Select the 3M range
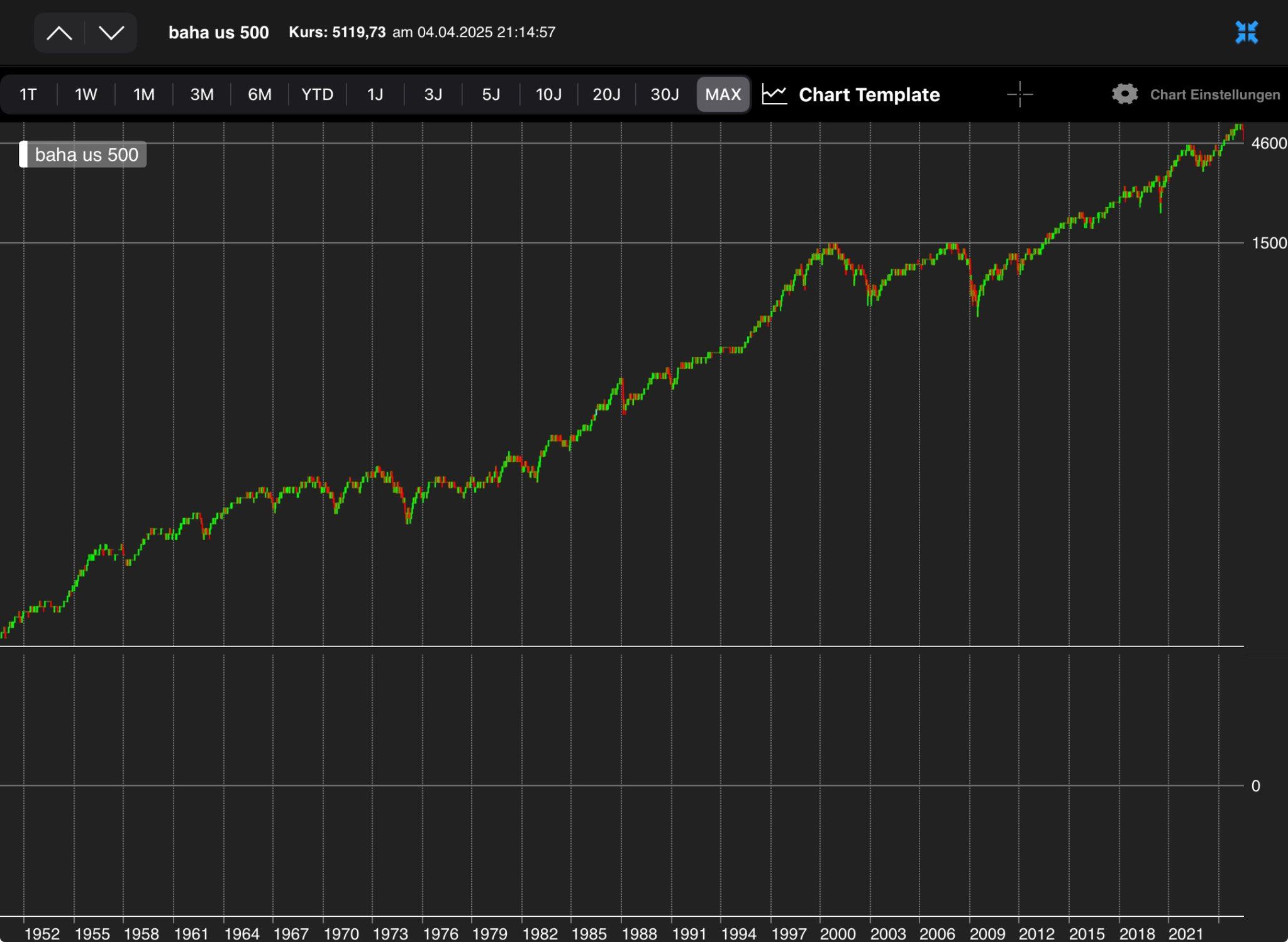The width and height of the screenshot is (1288, 942). [x=202, y=95]
